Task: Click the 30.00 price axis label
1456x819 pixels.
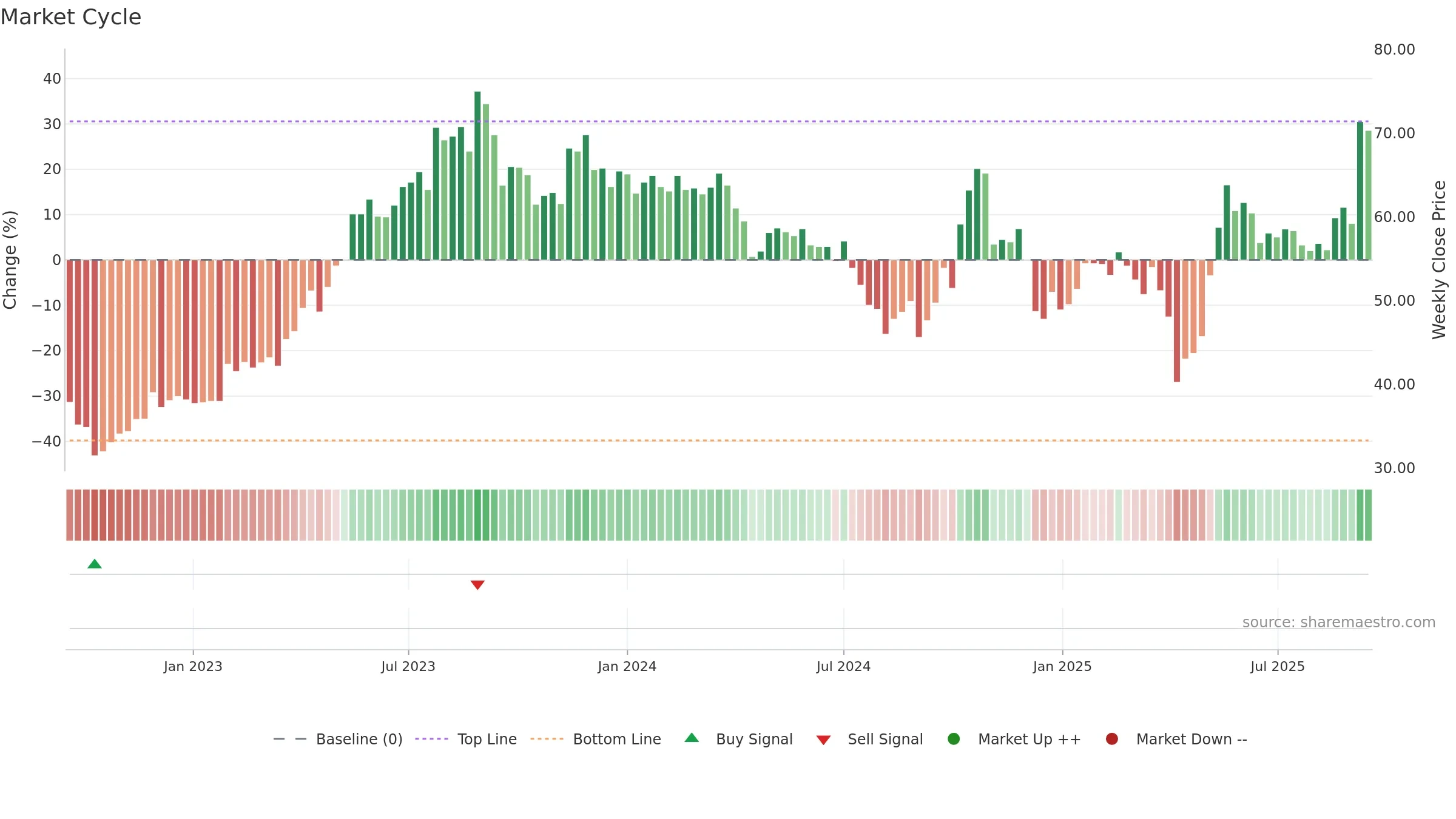Action: (1394, 468)
